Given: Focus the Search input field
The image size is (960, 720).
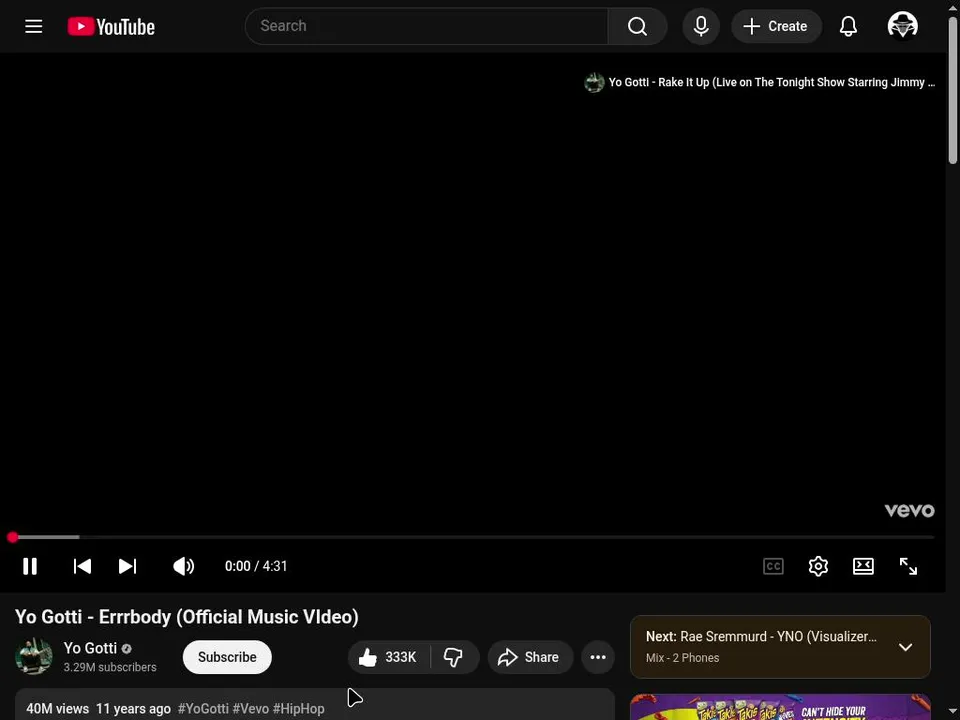Looking at the screenshot, I should click(427, 26).
